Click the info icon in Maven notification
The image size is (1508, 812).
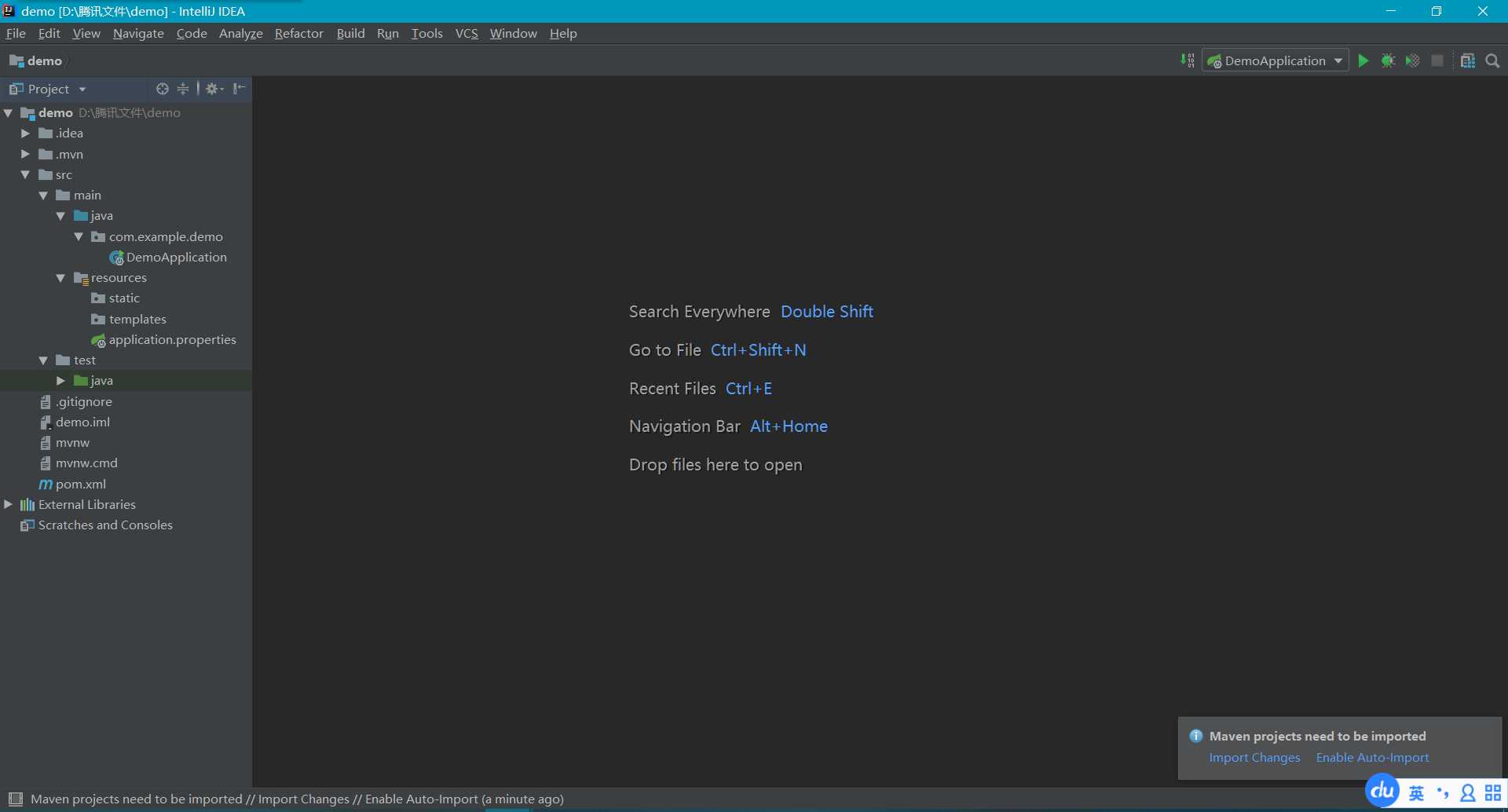[x=1196, y=736]
